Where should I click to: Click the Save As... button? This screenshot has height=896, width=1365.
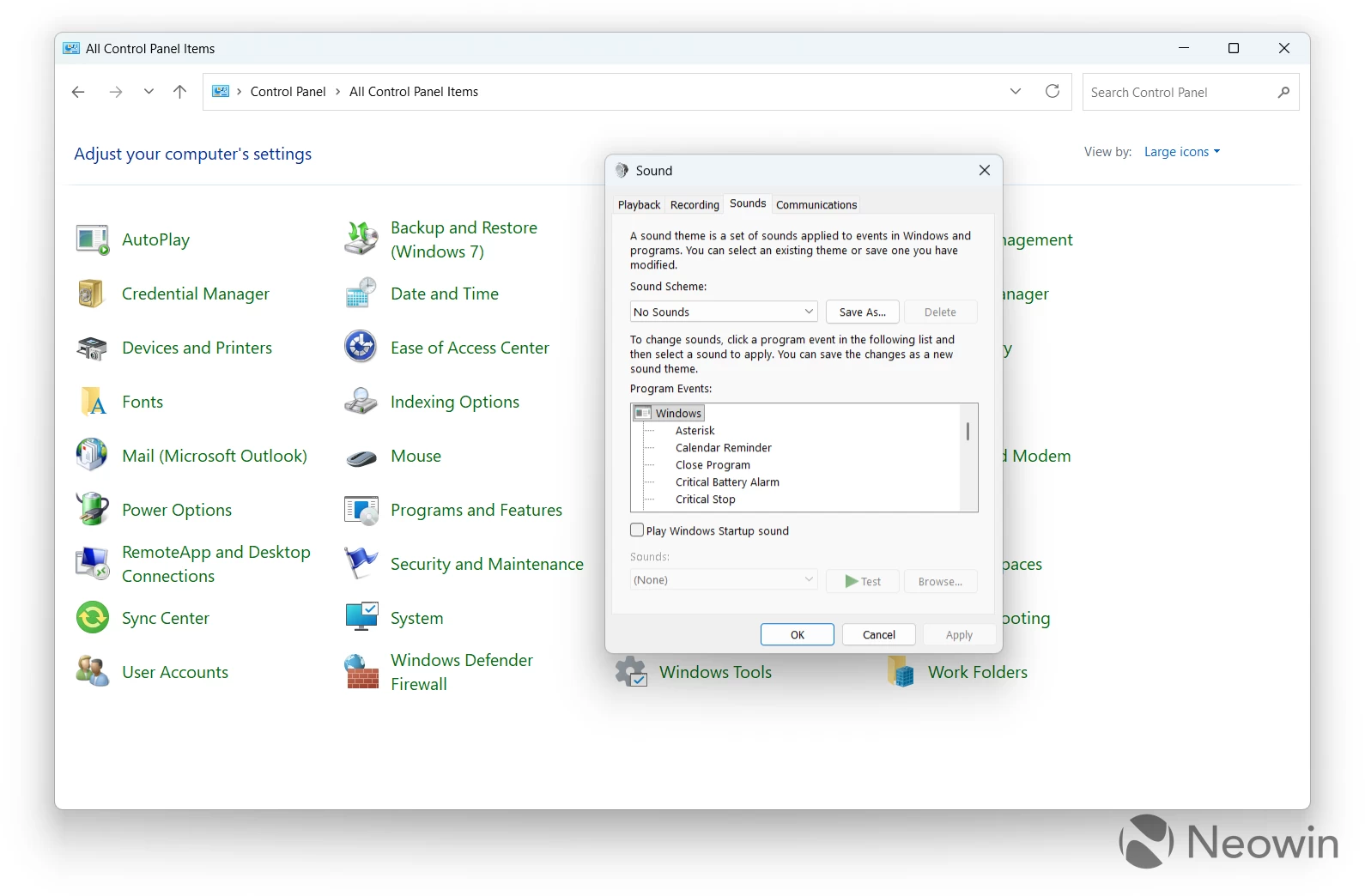[x=862, y=312]
